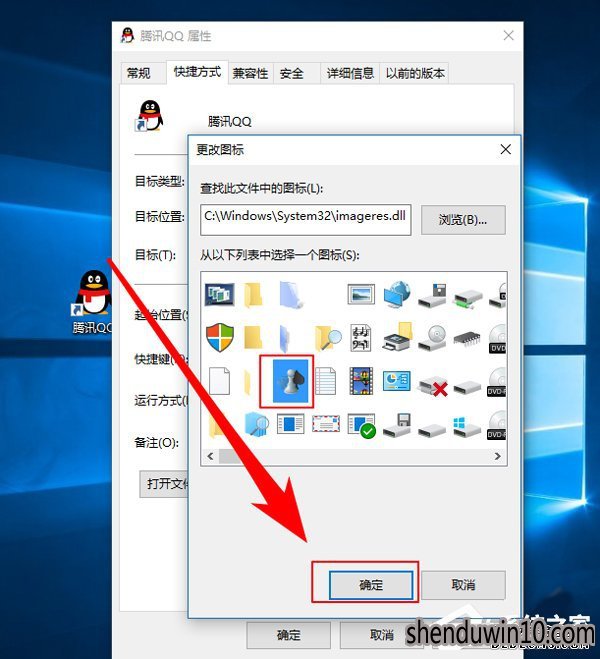View the 以前的版本 tab
The height and width of the screenshot is (659, 600).
tap(415, 74)
